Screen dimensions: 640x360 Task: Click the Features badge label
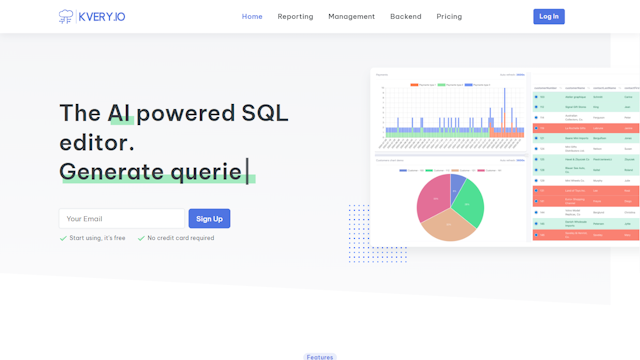(320, 357)
